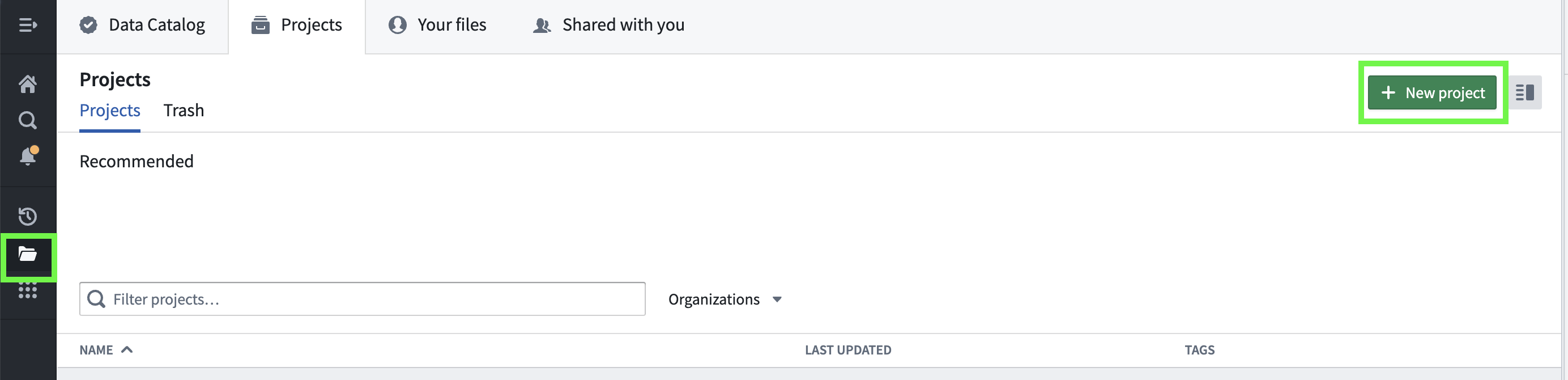The width and height of the screenshot is (1568, 380).
Task: Open the files folder icon
Action: point(27,254)
